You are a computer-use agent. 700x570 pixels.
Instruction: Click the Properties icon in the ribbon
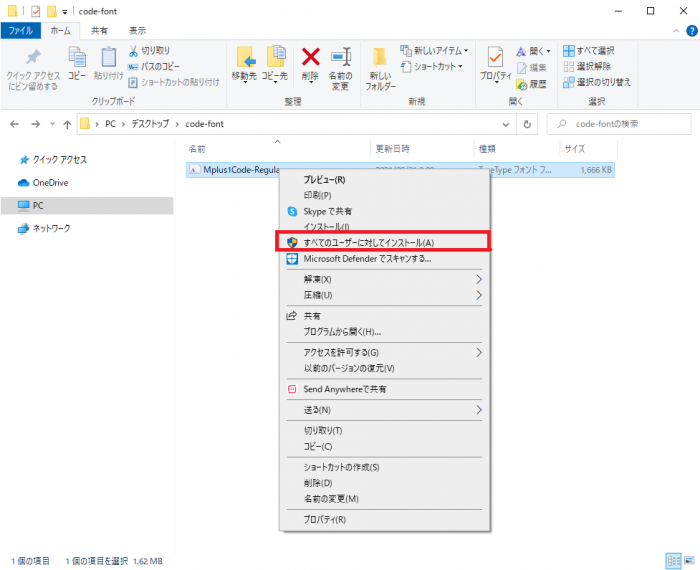[494, 64]
